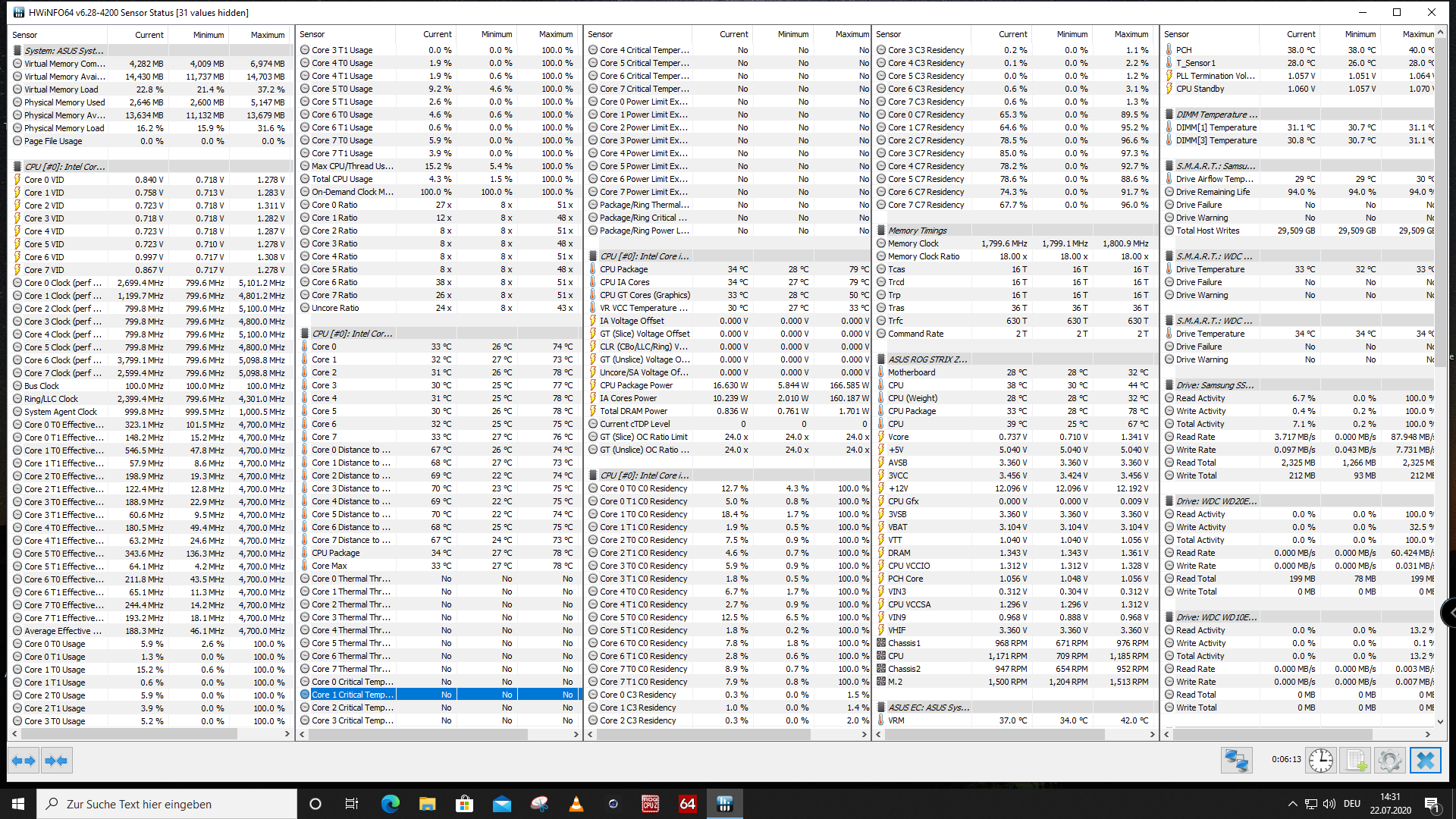Screen dimensions: 1456x819
Task: Select the Bus Clock row
Action: click(x=151, y=386)
